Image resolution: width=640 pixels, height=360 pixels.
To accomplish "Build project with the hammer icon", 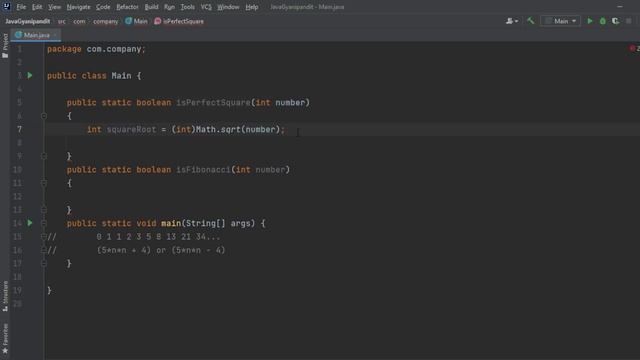I will click(531, 21).
